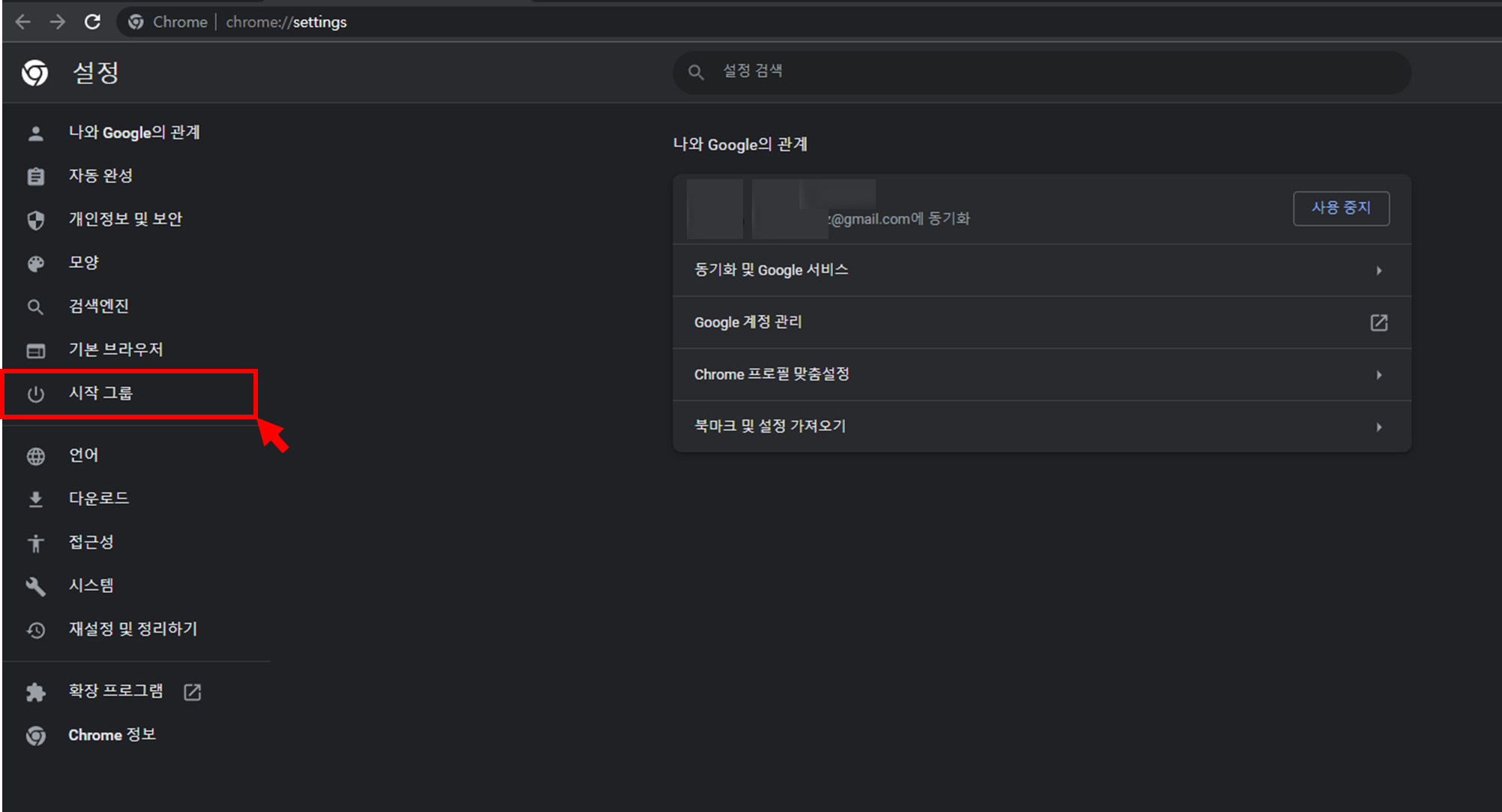Screen dimensions: 1502x812
Task: Open 동기화 및 Google 서비스 row
Action: coord(1042,270)
